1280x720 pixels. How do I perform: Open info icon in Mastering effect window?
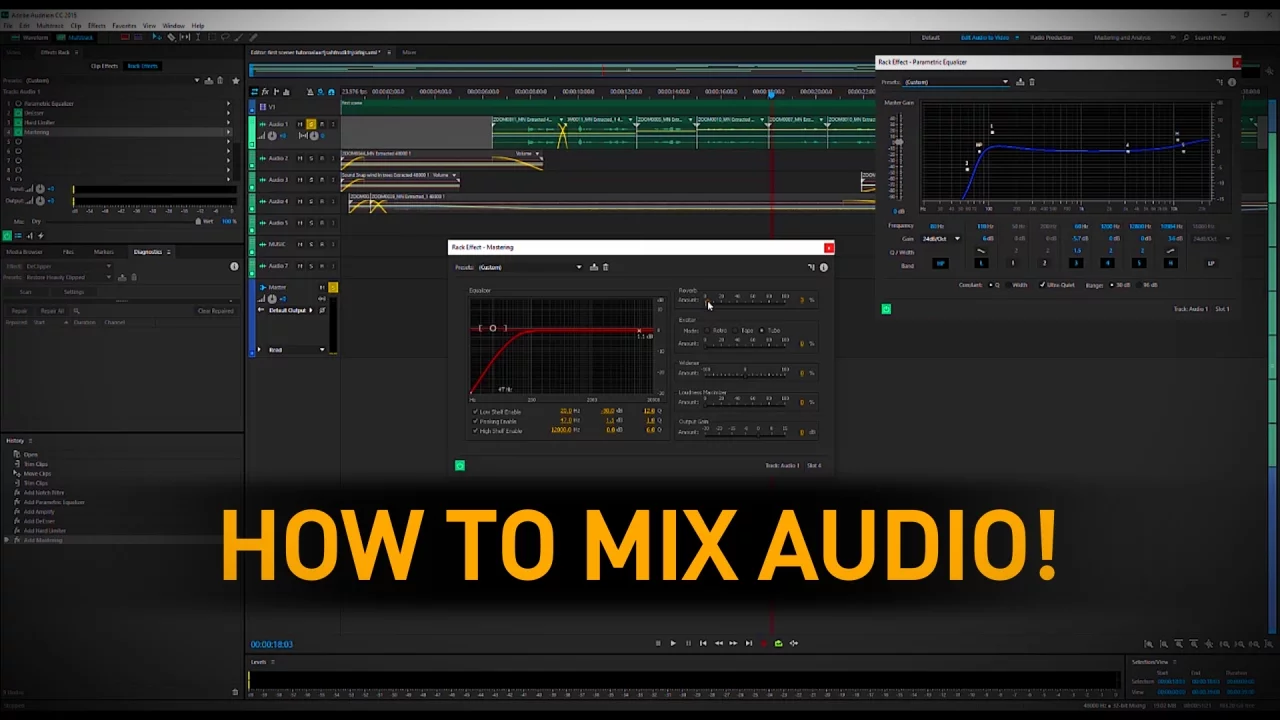[824, 267]
